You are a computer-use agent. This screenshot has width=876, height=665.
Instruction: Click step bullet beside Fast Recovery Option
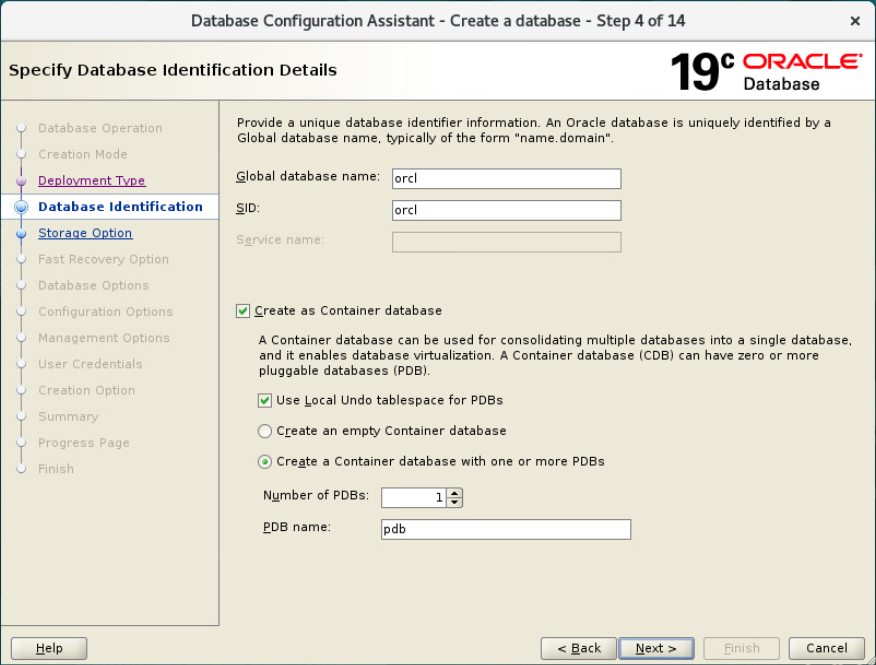(21, 259)
